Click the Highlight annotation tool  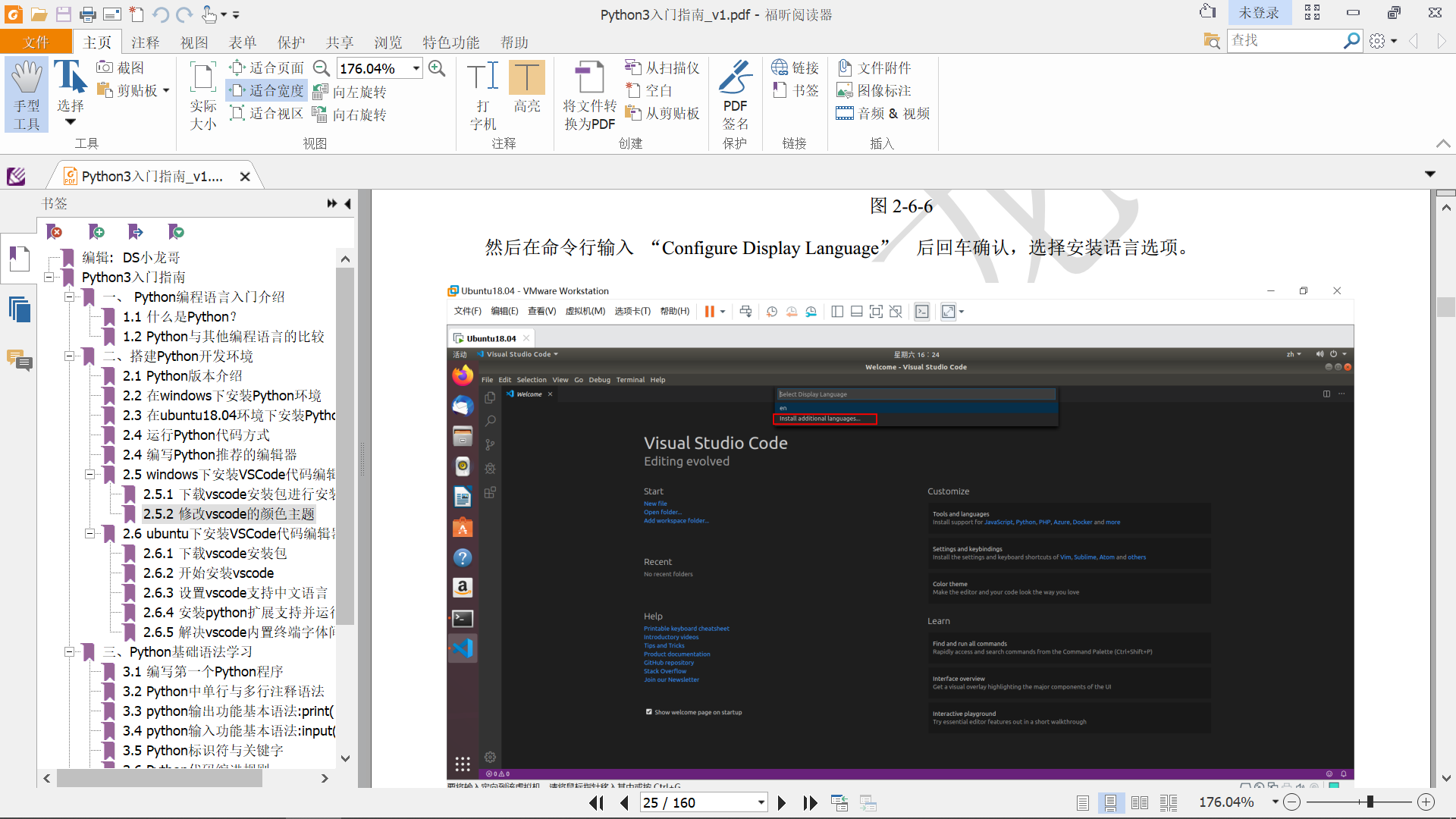pos(526,86)
